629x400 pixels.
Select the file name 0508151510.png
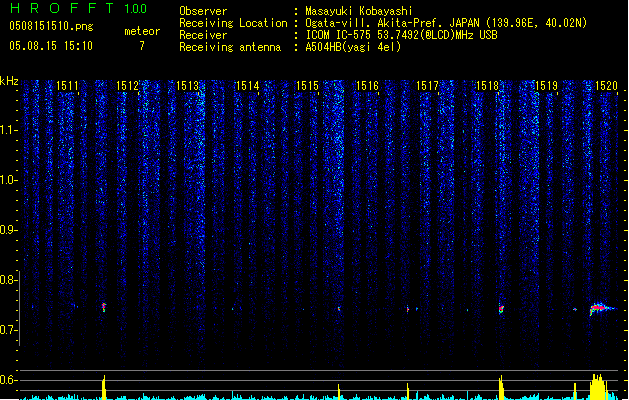pos(51,26)
